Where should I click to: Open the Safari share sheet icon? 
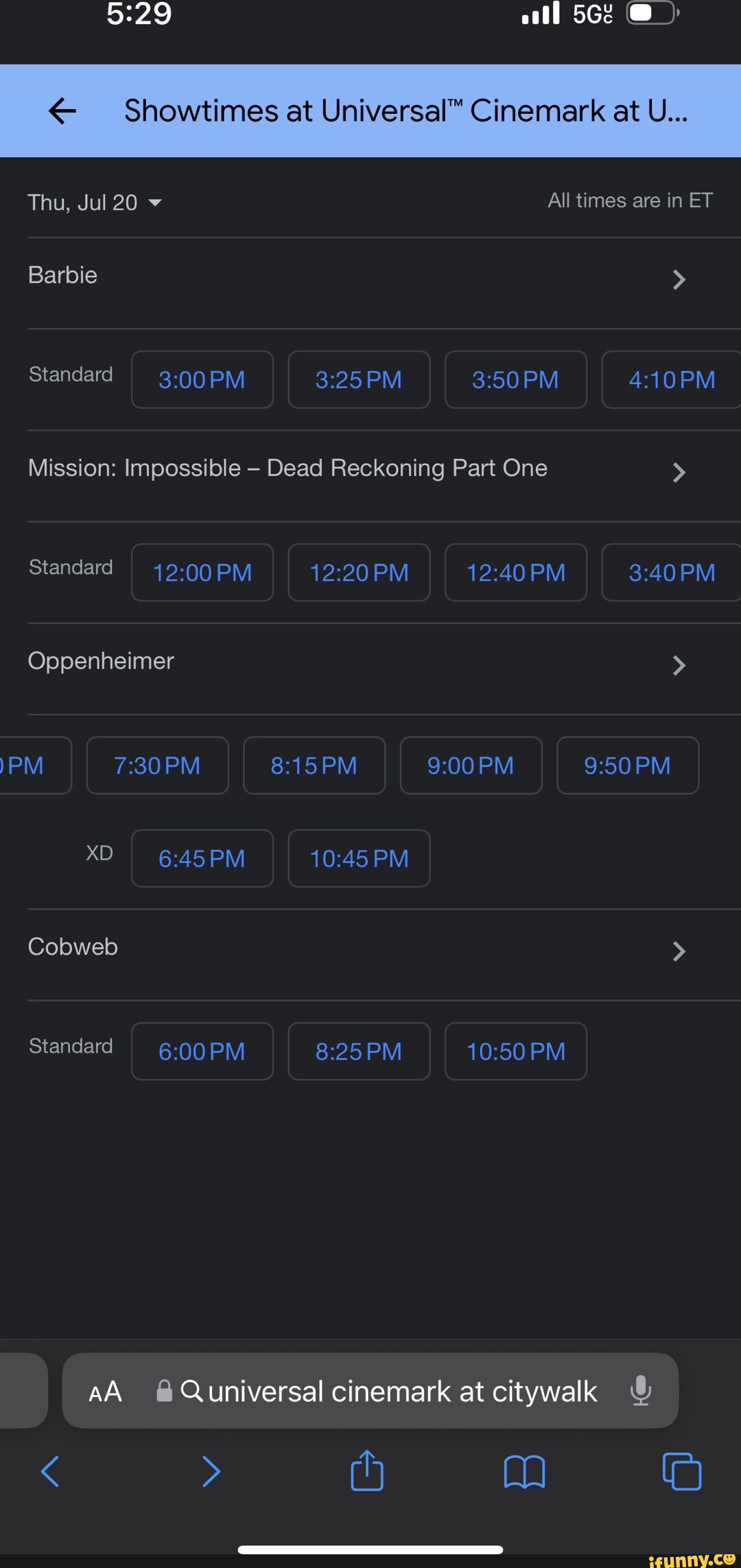tap(367, 1470)
